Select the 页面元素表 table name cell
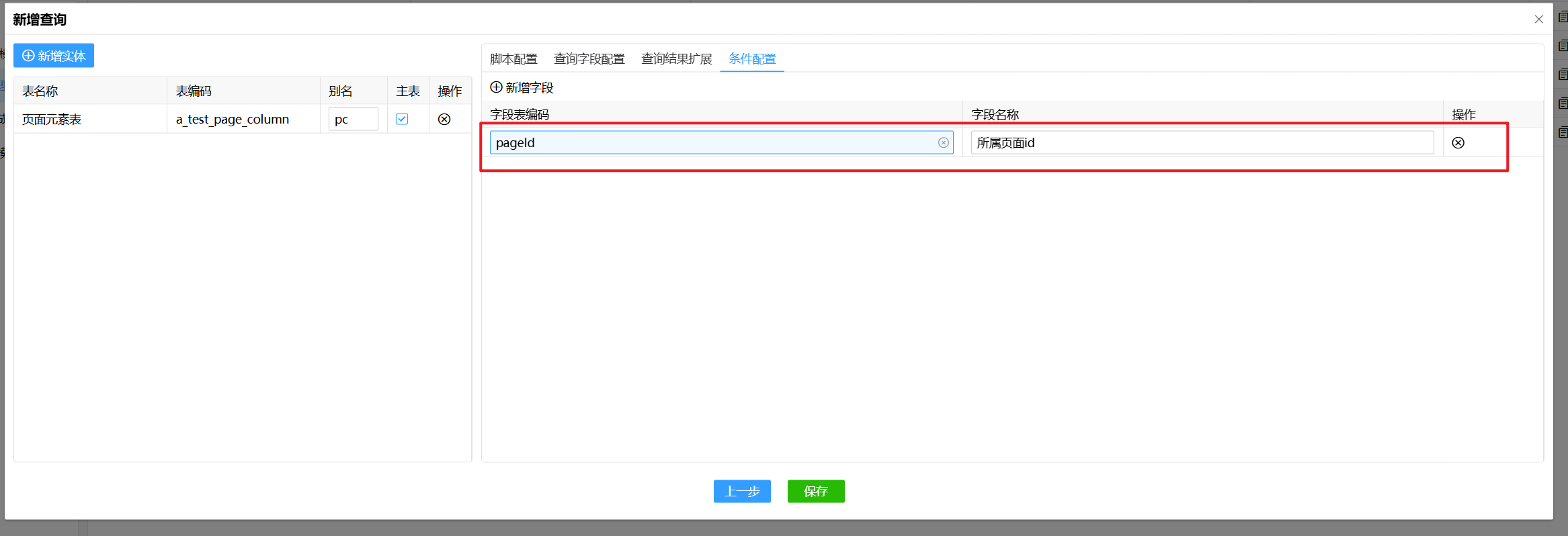Viewport: 1568px width, 536px height. tap(52, 119)
